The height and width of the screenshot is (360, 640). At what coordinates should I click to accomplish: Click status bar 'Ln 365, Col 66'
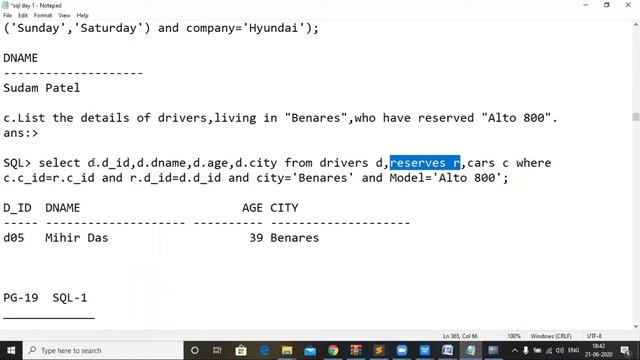(x=460, y=336)
